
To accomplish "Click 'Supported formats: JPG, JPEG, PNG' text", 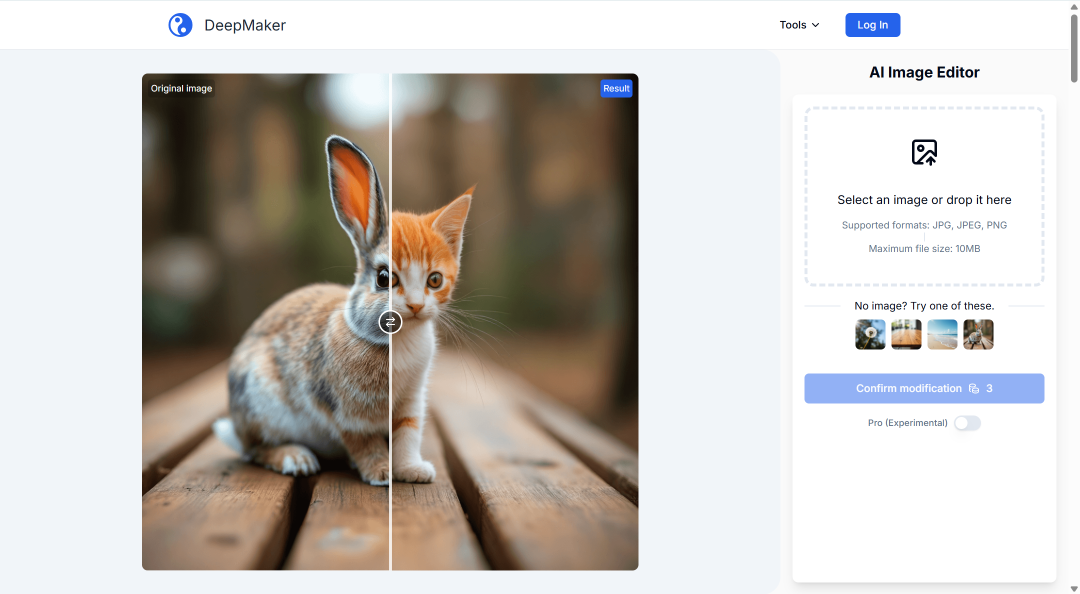I will point(924,225).
